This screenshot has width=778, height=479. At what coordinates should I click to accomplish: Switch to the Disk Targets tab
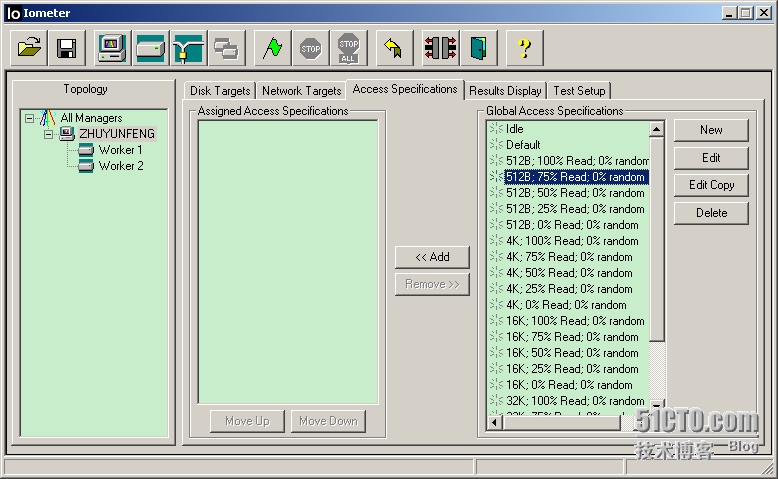pyautogui.click(x=220, y=91)
